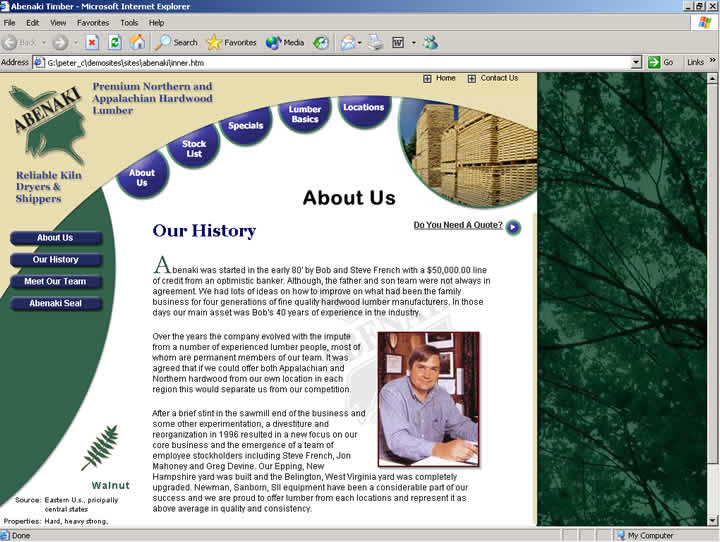Click the Mail envelope toolbar icon

click(348, 43)
